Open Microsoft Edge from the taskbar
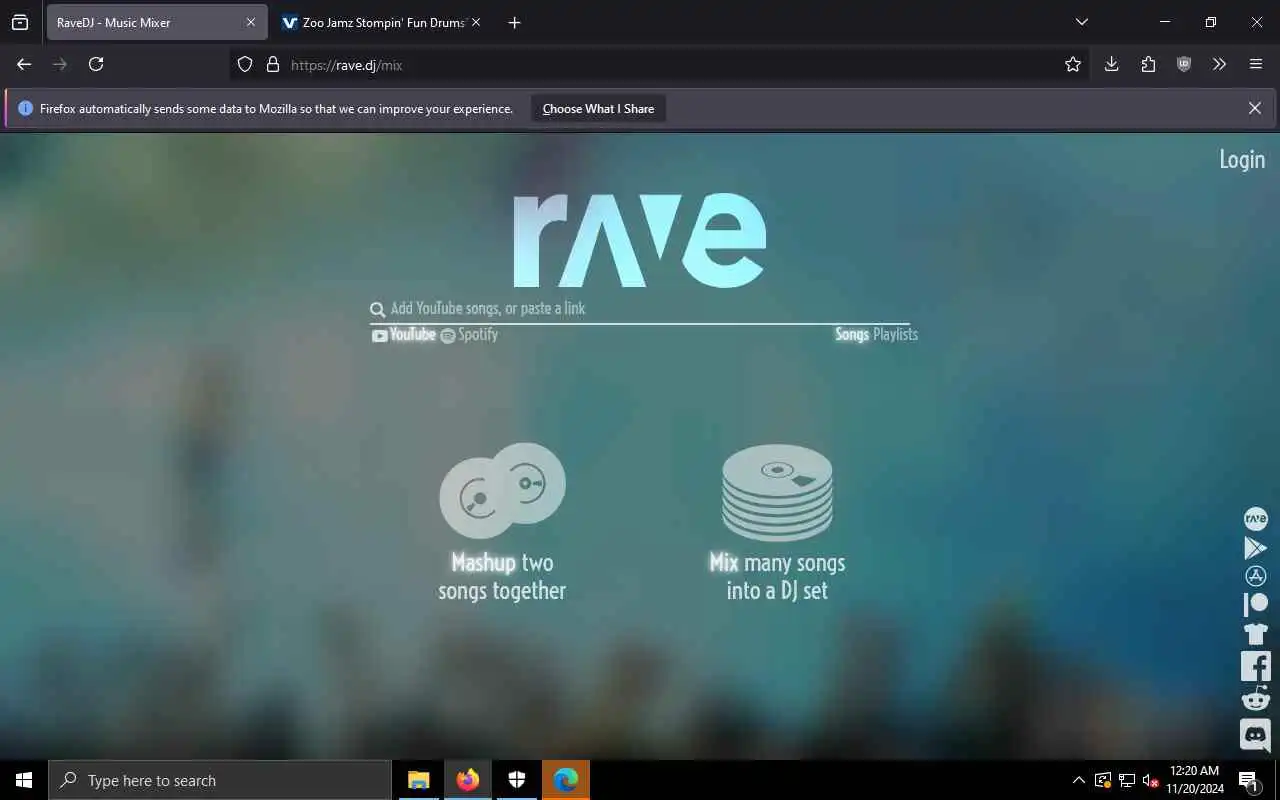 (x=566, y=780)
